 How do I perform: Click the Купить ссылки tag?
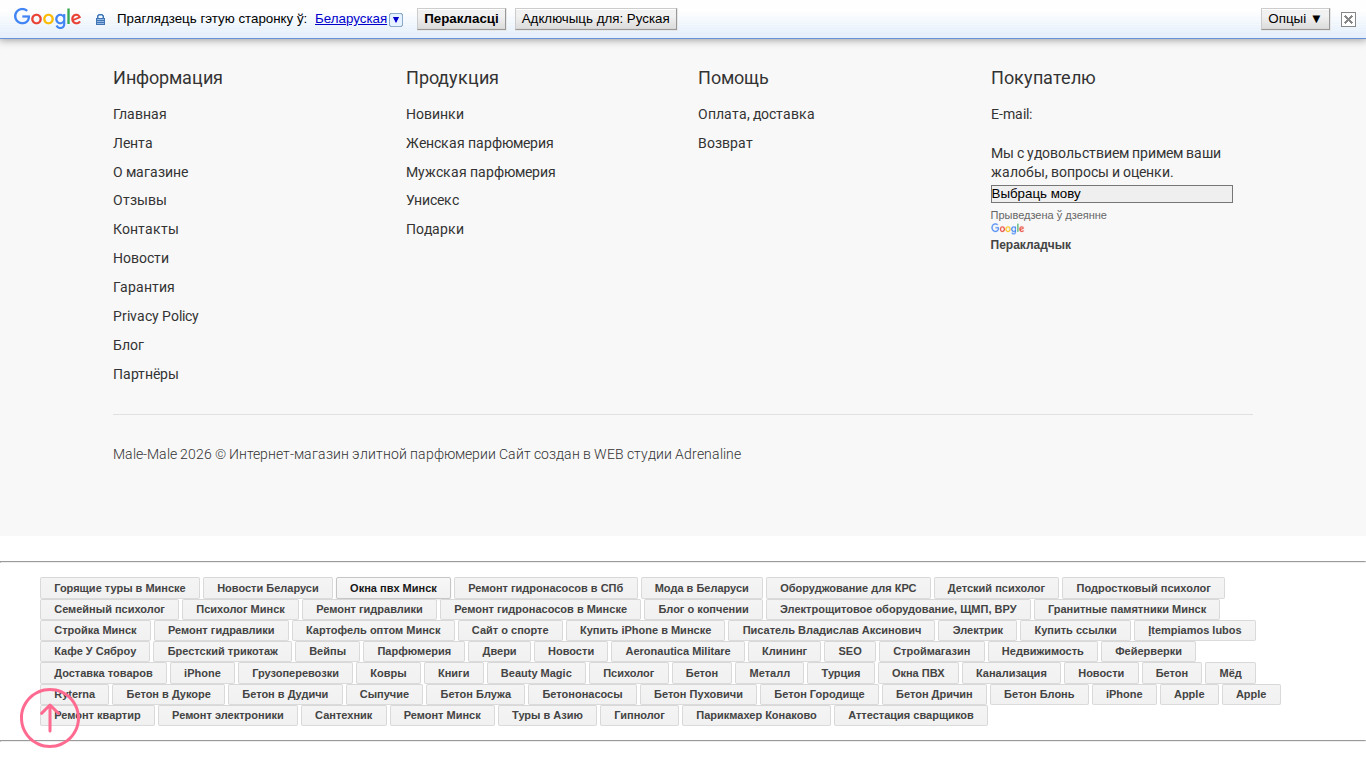1075,630
